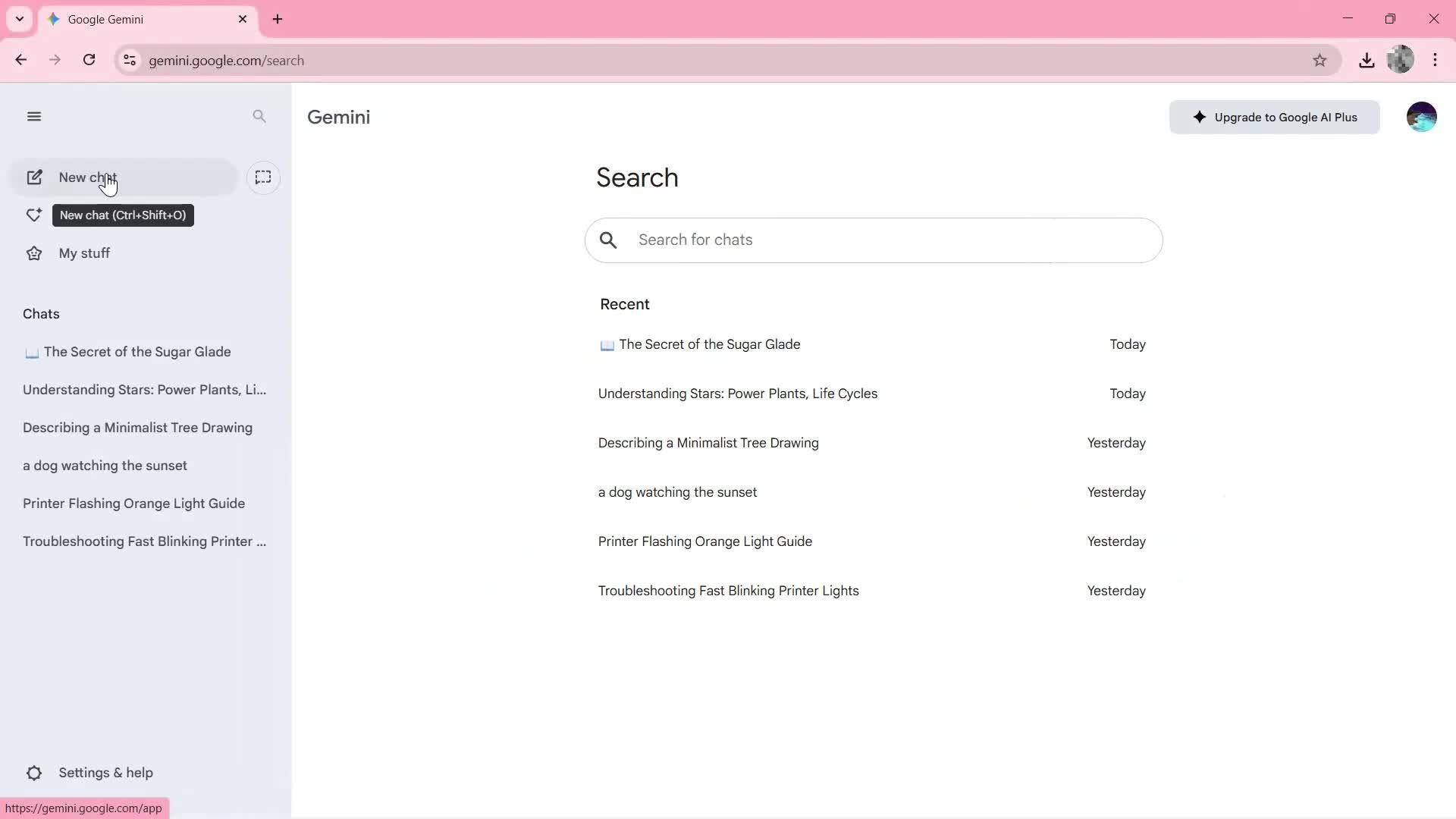1456x819 pixels.
Task: Open Settings & help via gear icon
Action: tap(34, 772)
